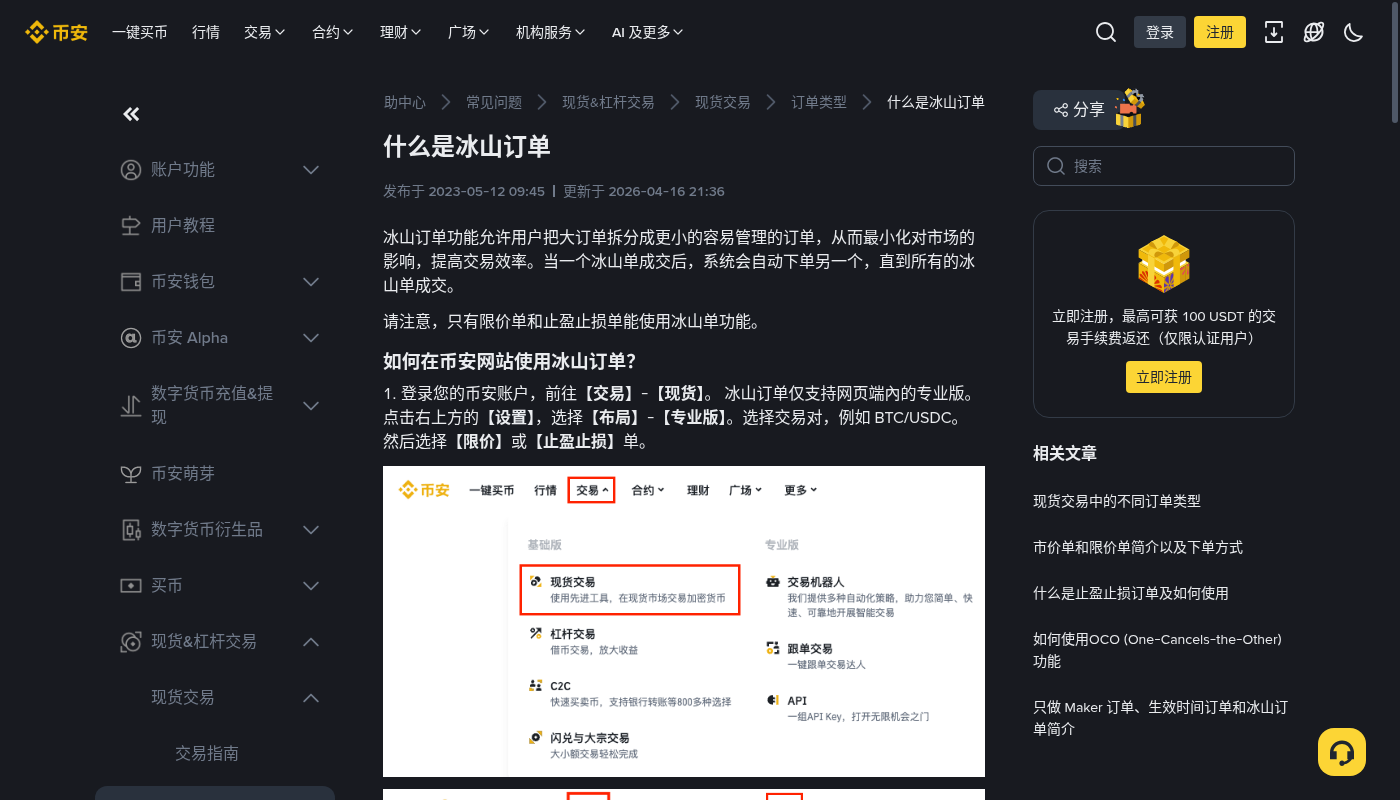Image resolution: width=1400 pixels, height=800 pixels.
Task: Click the 币安萌芽 sprout icon
Action: [131, 474]
